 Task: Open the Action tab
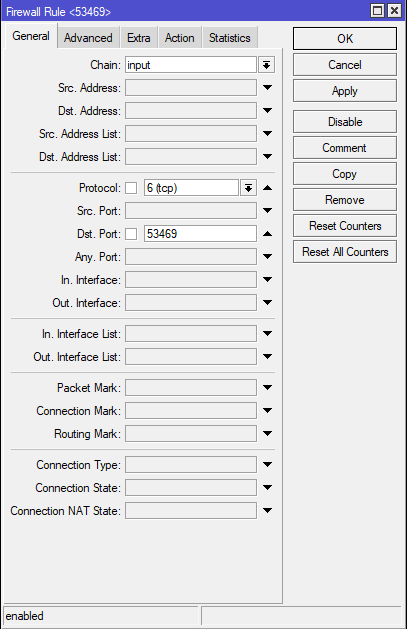point(180,38)
